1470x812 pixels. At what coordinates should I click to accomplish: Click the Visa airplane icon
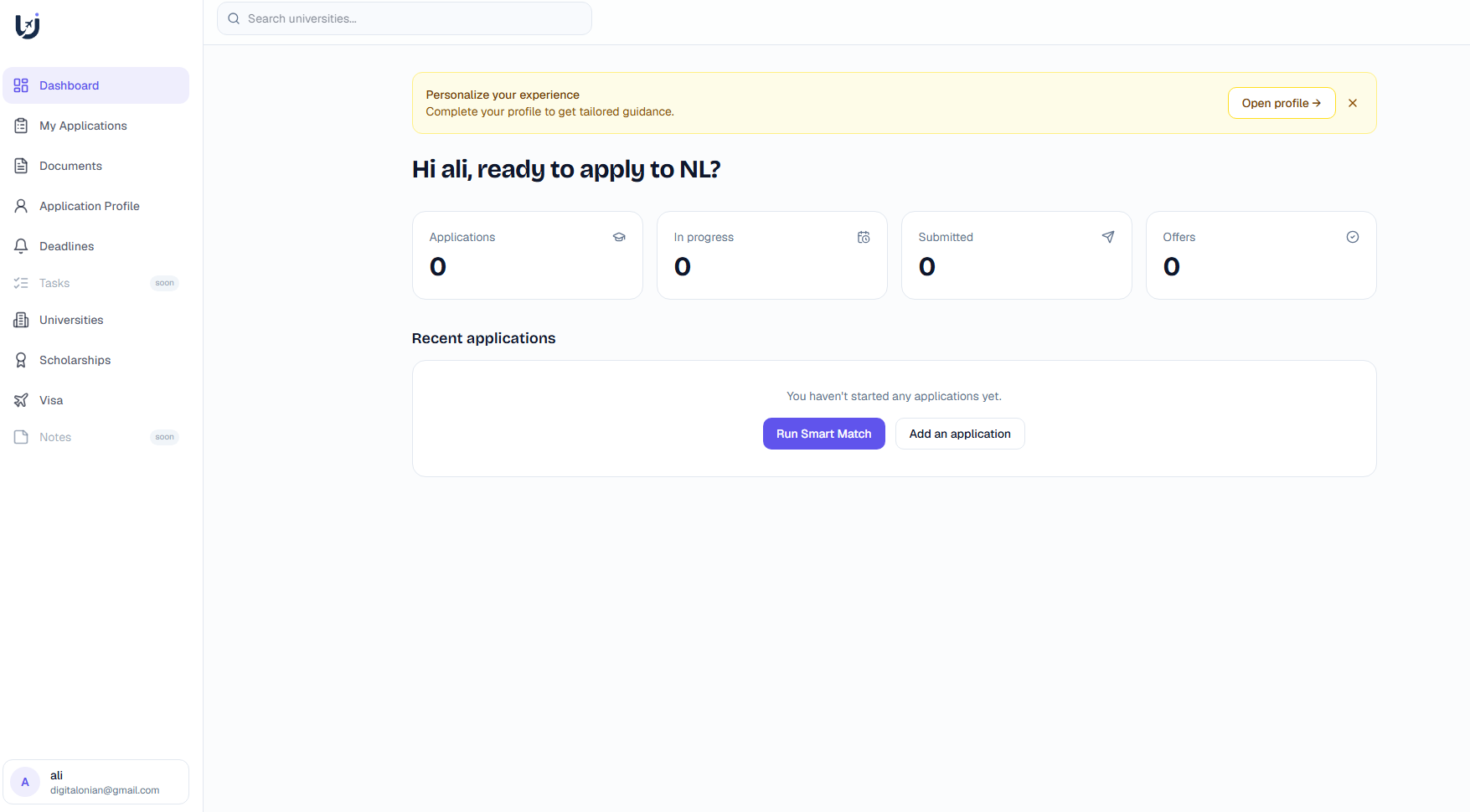21,400
